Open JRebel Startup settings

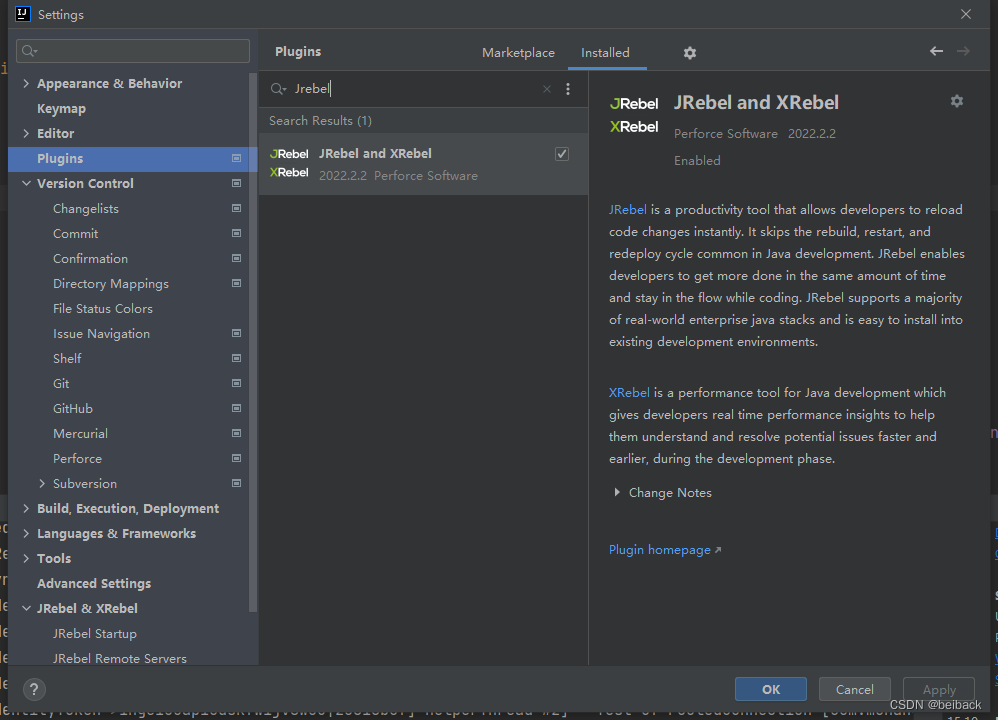(x=94, y=633)
